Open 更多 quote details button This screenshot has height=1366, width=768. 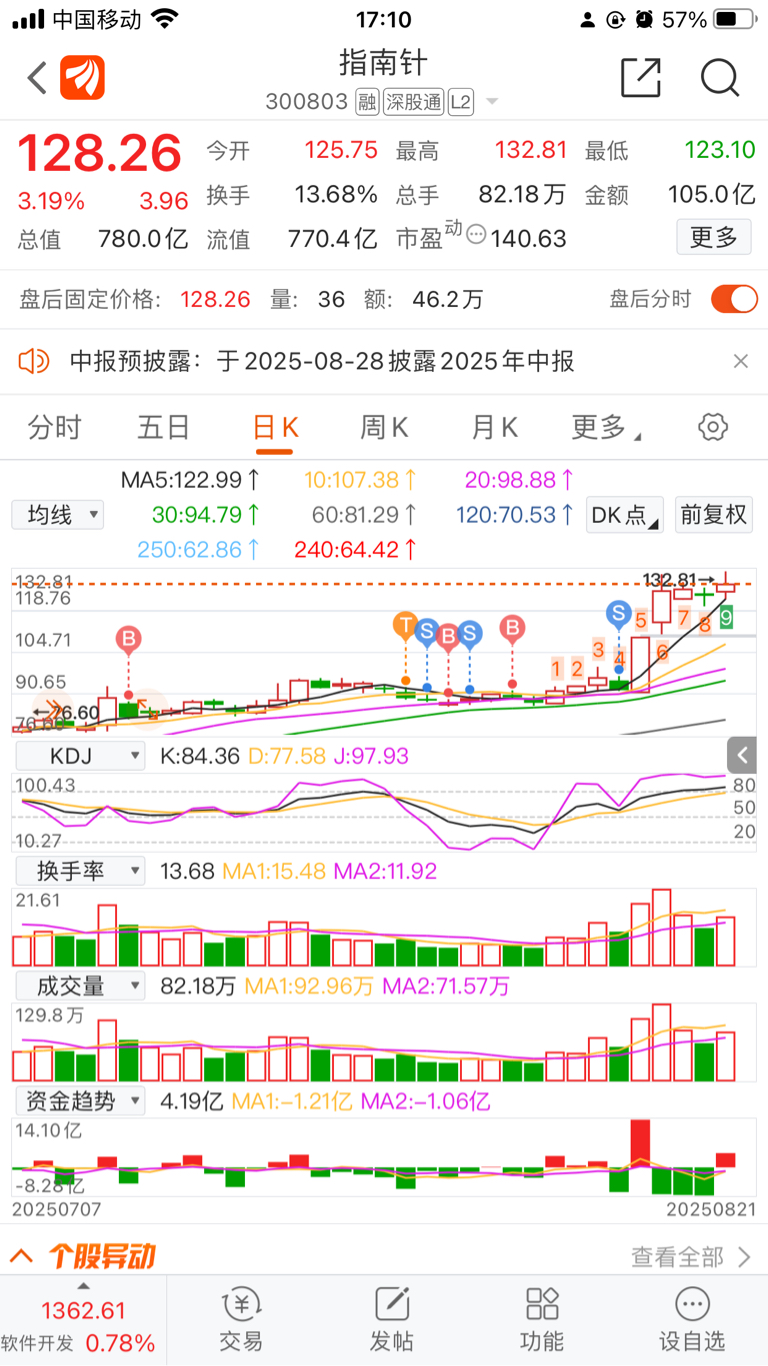(714, 237)
